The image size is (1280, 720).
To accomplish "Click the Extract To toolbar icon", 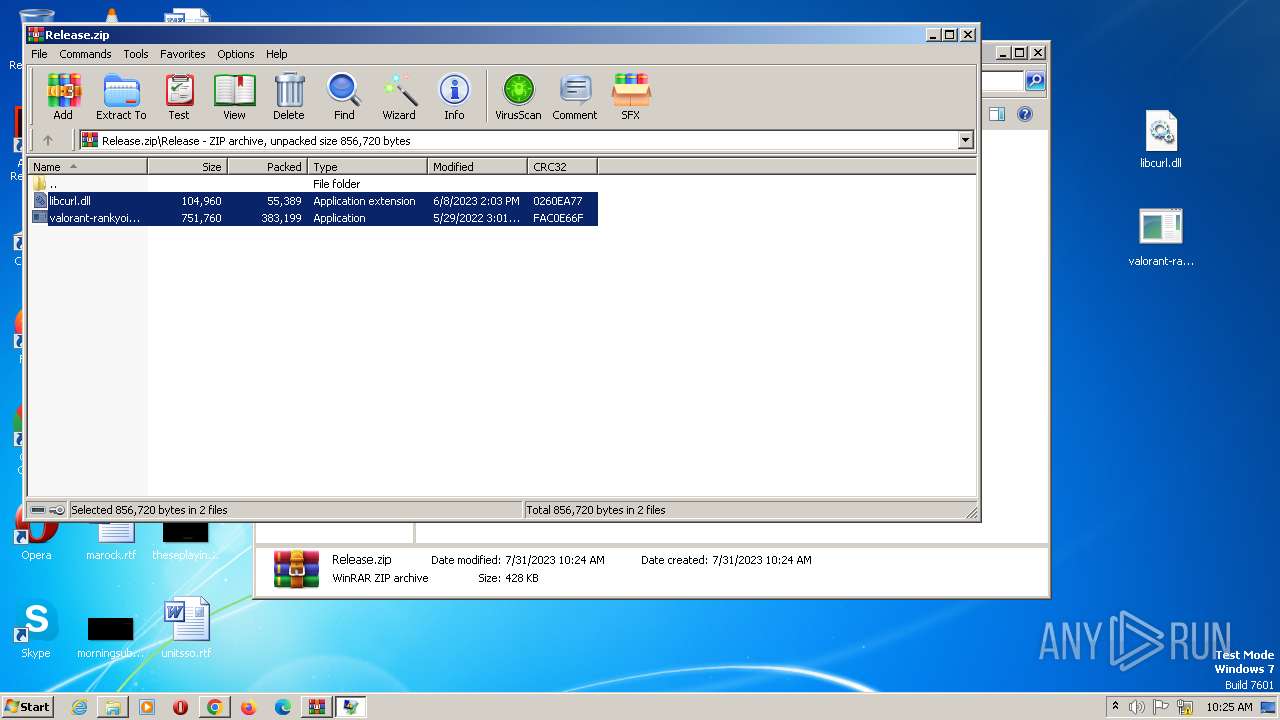I will [x=121, y=97].
